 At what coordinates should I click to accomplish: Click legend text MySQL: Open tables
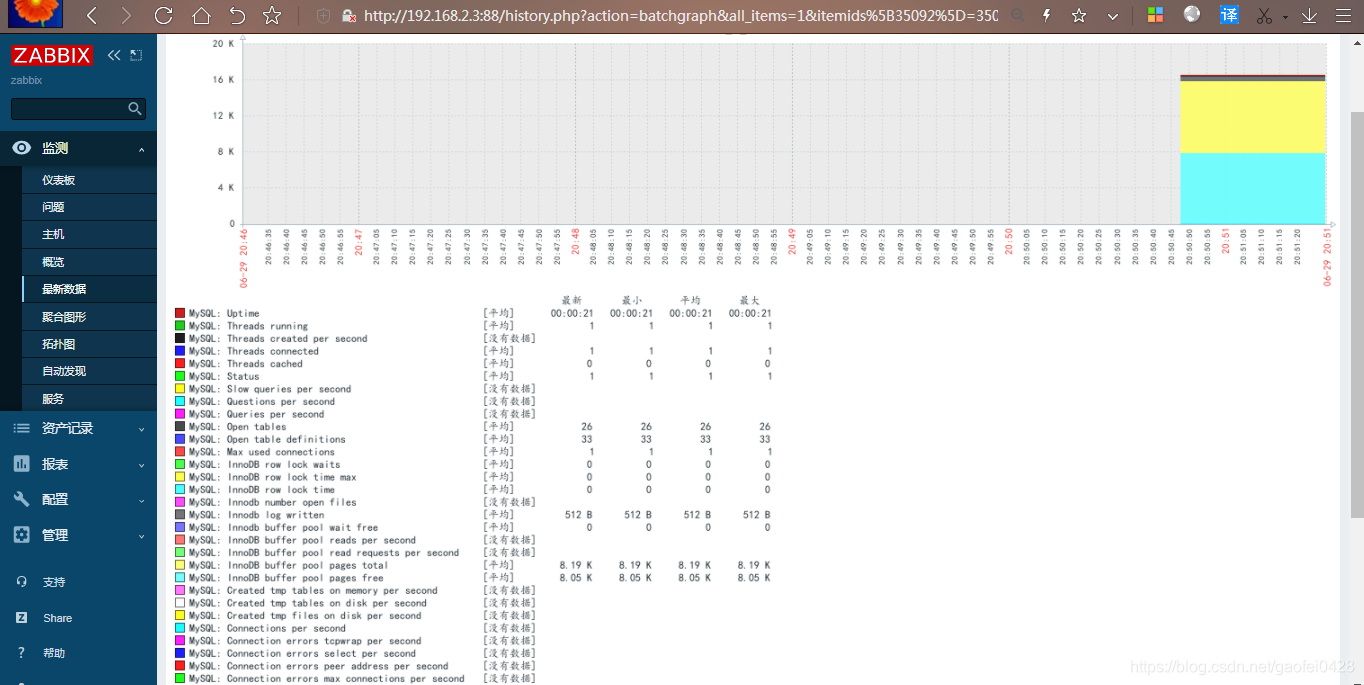[238, 427]
